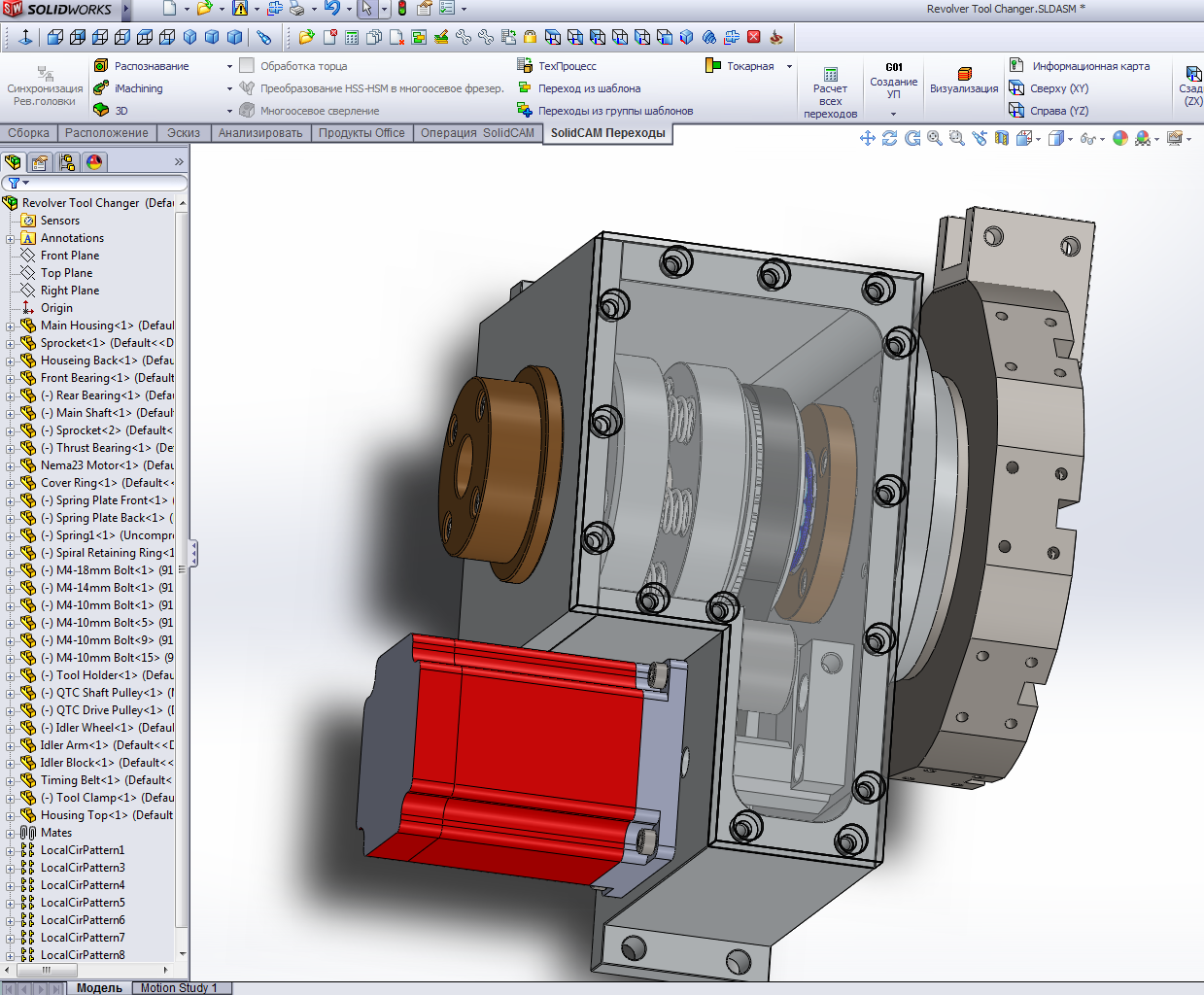This screenshot has height=995, width=1204.
Task: Open the Создание УП dropdown arrow
Action: (893, 114)
